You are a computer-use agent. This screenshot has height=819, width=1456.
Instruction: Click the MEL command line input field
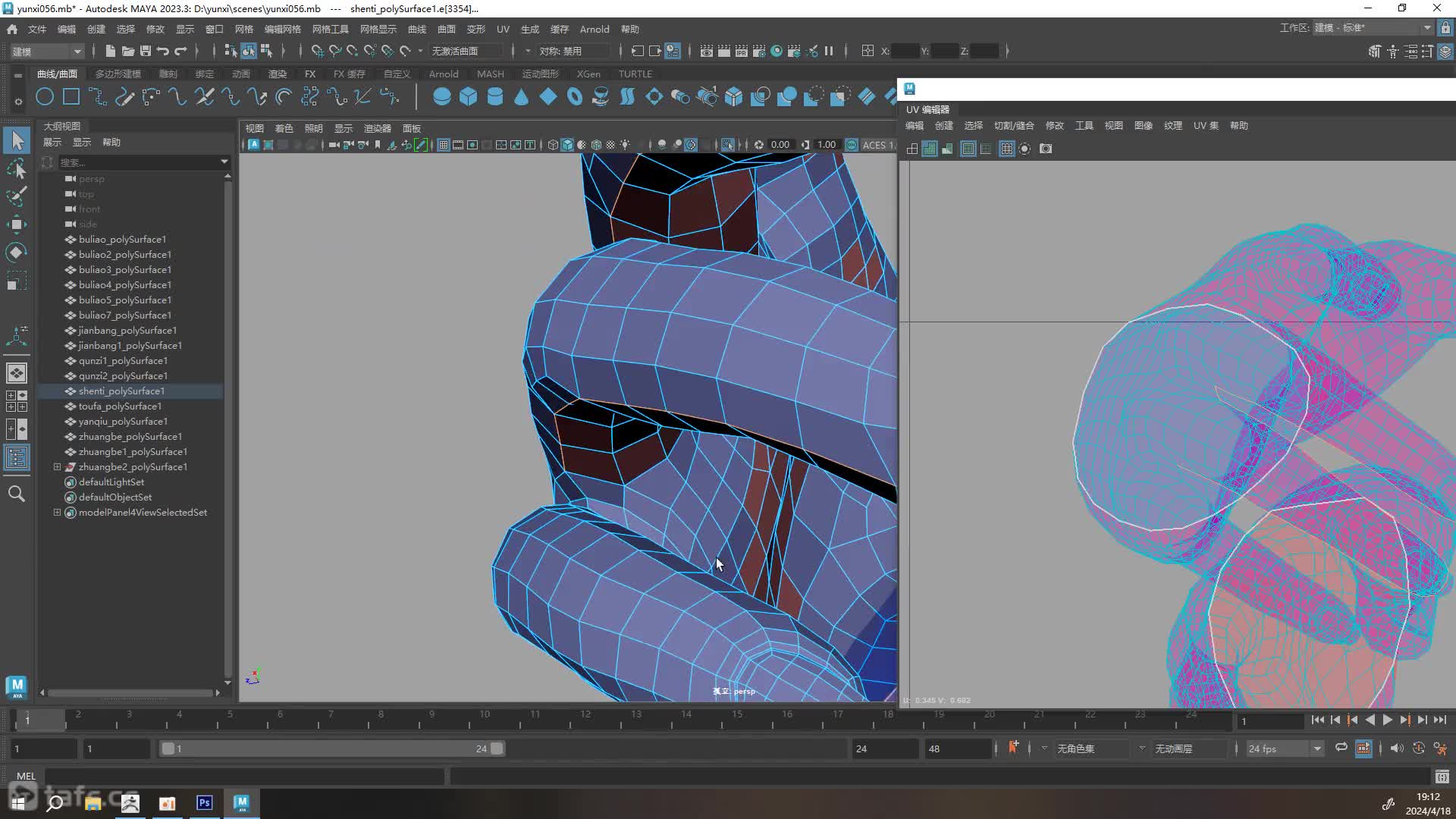tap(244, 776)
